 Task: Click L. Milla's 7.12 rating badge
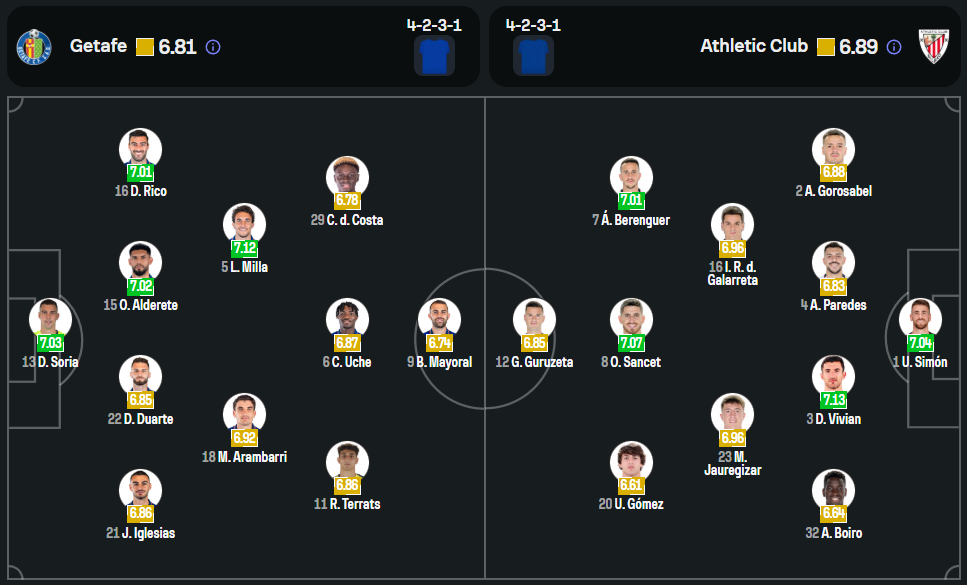[244, 248]
